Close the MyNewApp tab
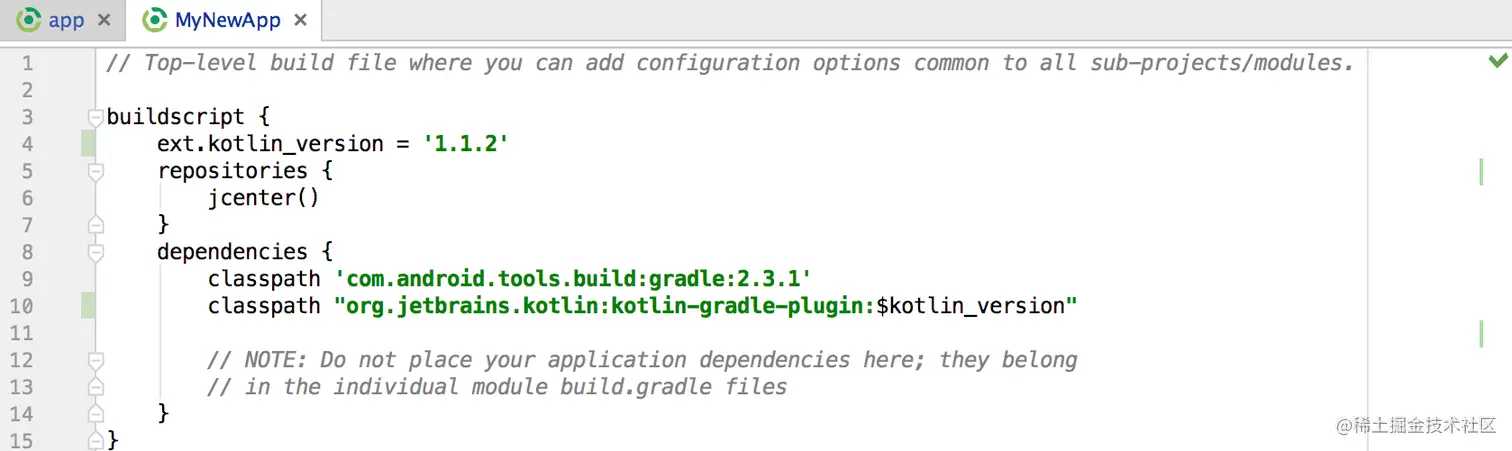The image size is (1512, 451). (x=301, y=20)
